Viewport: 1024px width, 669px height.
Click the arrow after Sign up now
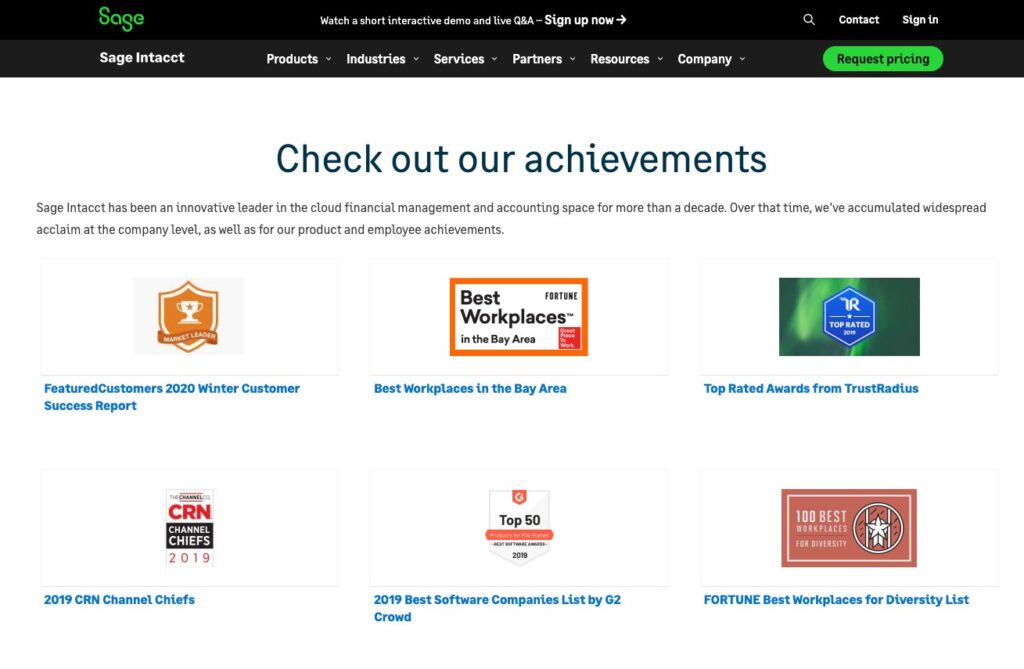621,20
